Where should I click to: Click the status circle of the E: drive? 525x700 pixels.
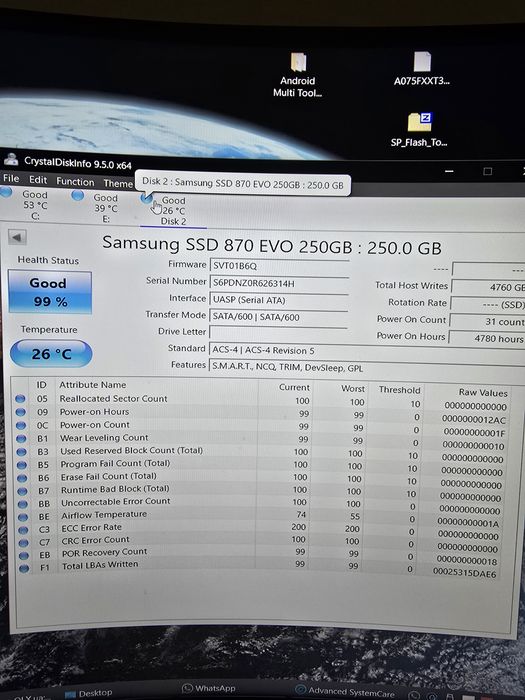tap(78, 195)
